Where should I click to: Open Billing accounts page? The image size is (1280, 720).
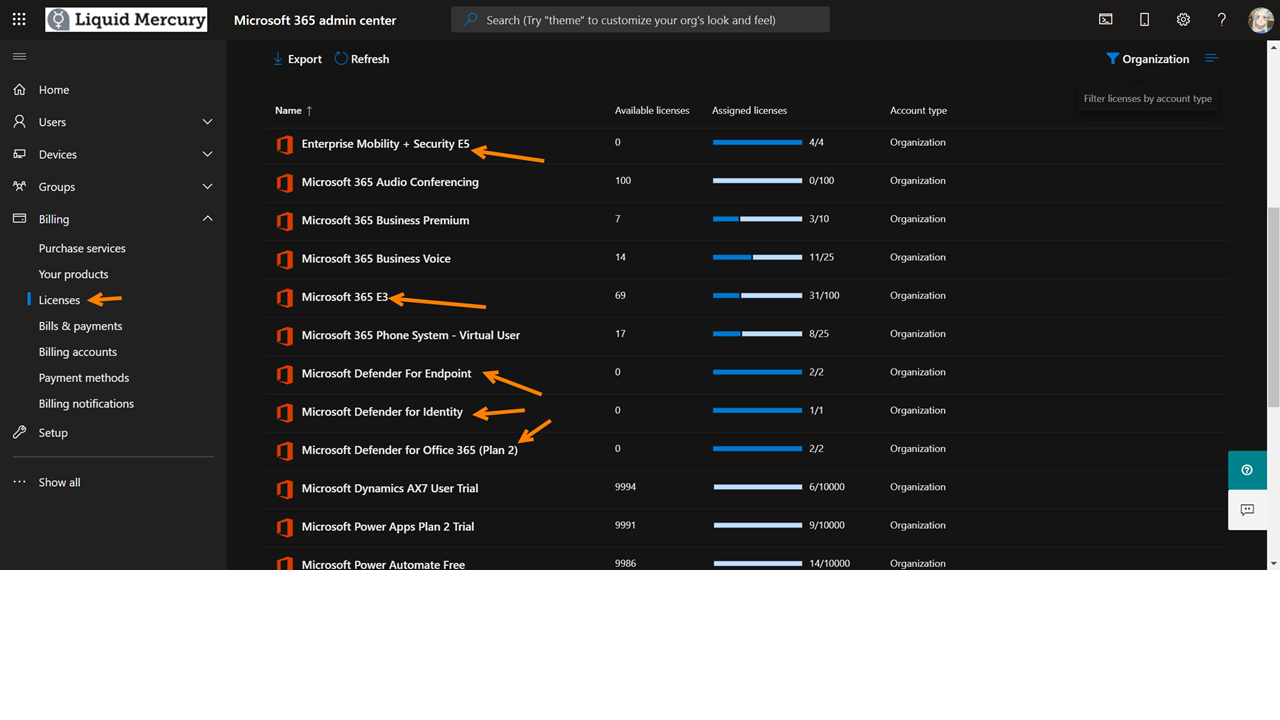click(x=77, y=352)
